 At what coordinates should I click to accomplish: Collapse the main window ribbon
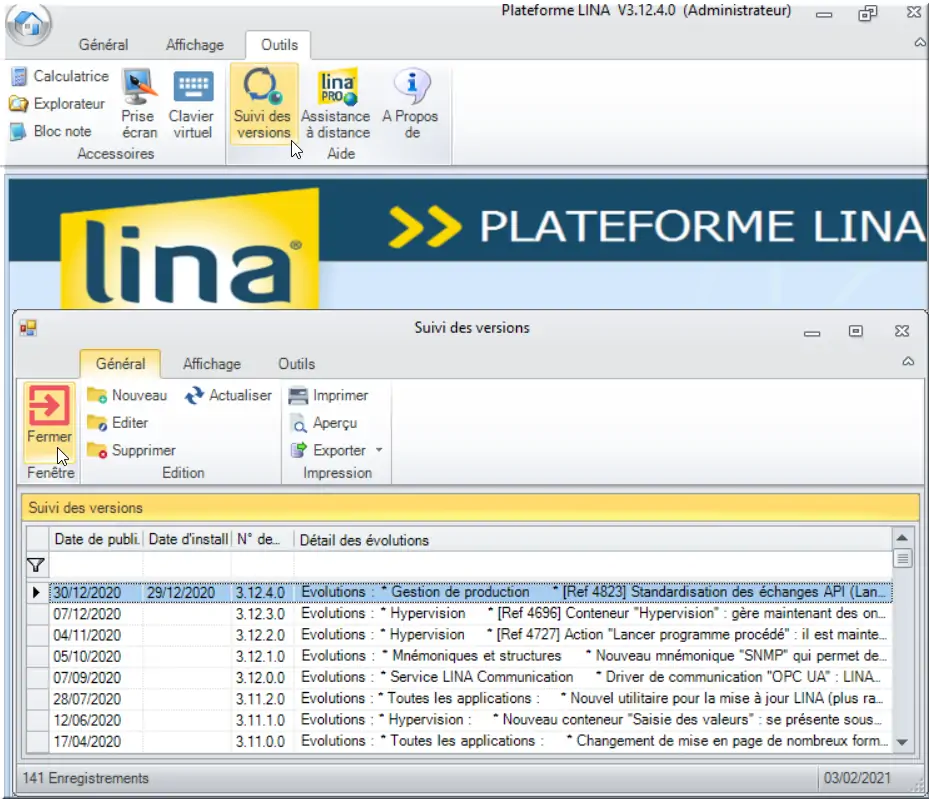(920, 42)
